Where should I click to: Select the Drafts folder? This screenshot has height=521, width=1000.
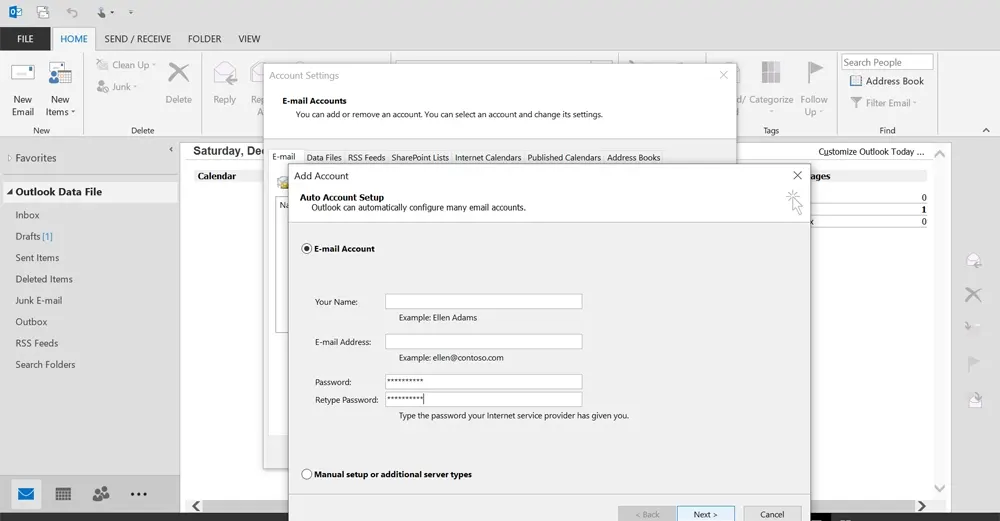[34, 237]
